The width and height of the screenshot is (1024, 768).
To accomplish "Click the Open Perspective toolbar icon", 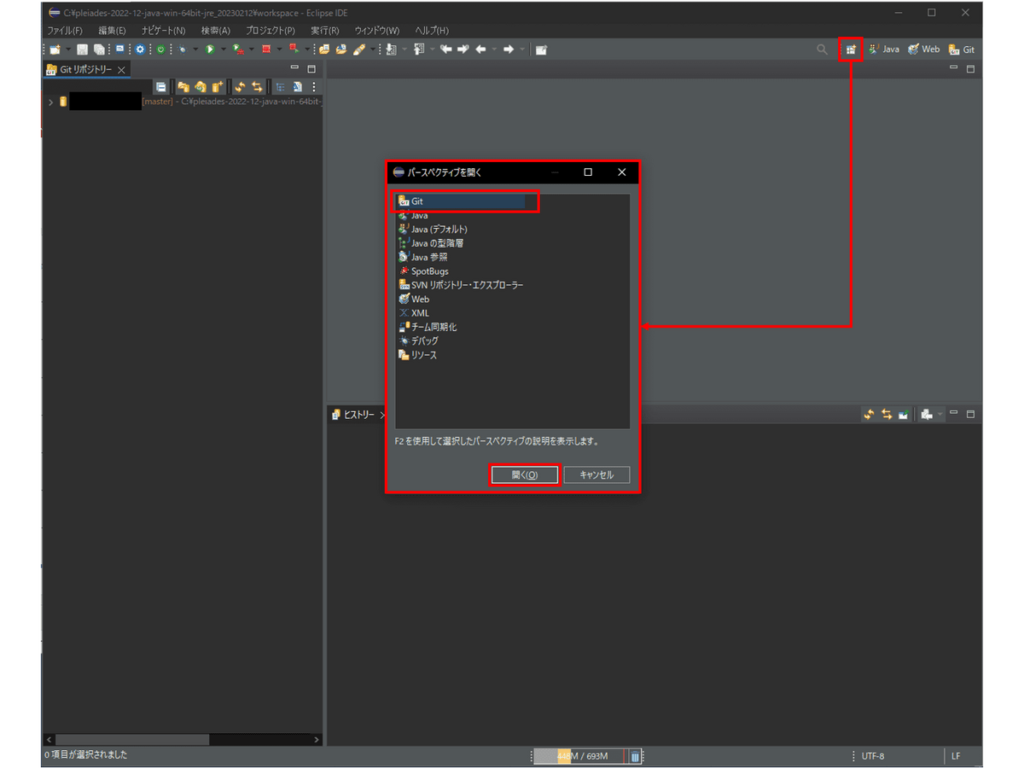I will coord(850,50).
